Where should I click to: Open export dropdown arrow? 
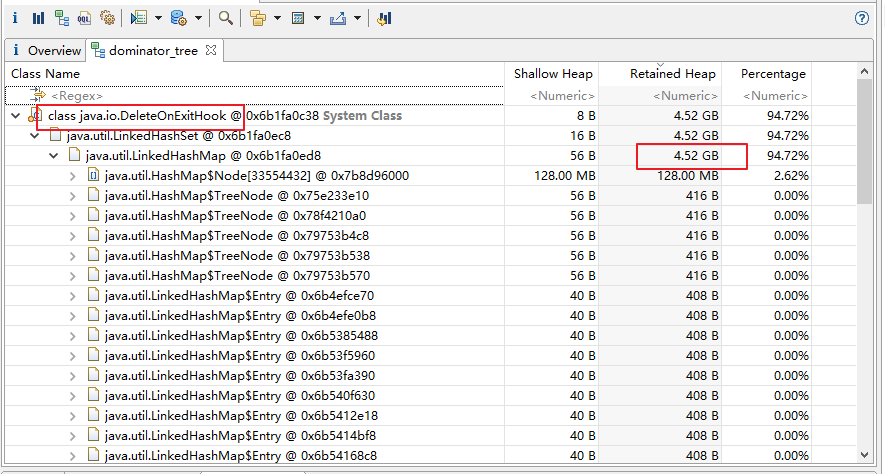point(357,18)
